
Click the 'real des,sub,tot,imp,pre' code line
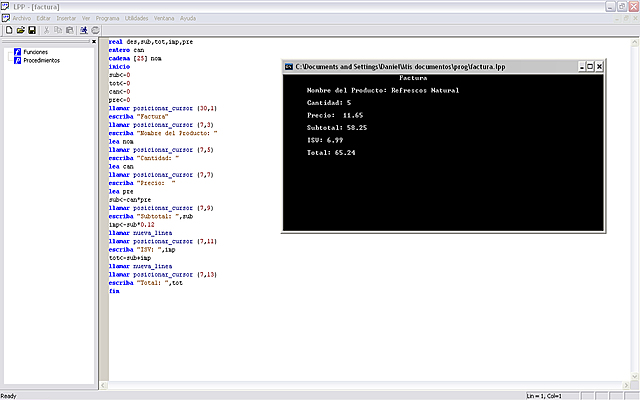[x=151, y=42]
